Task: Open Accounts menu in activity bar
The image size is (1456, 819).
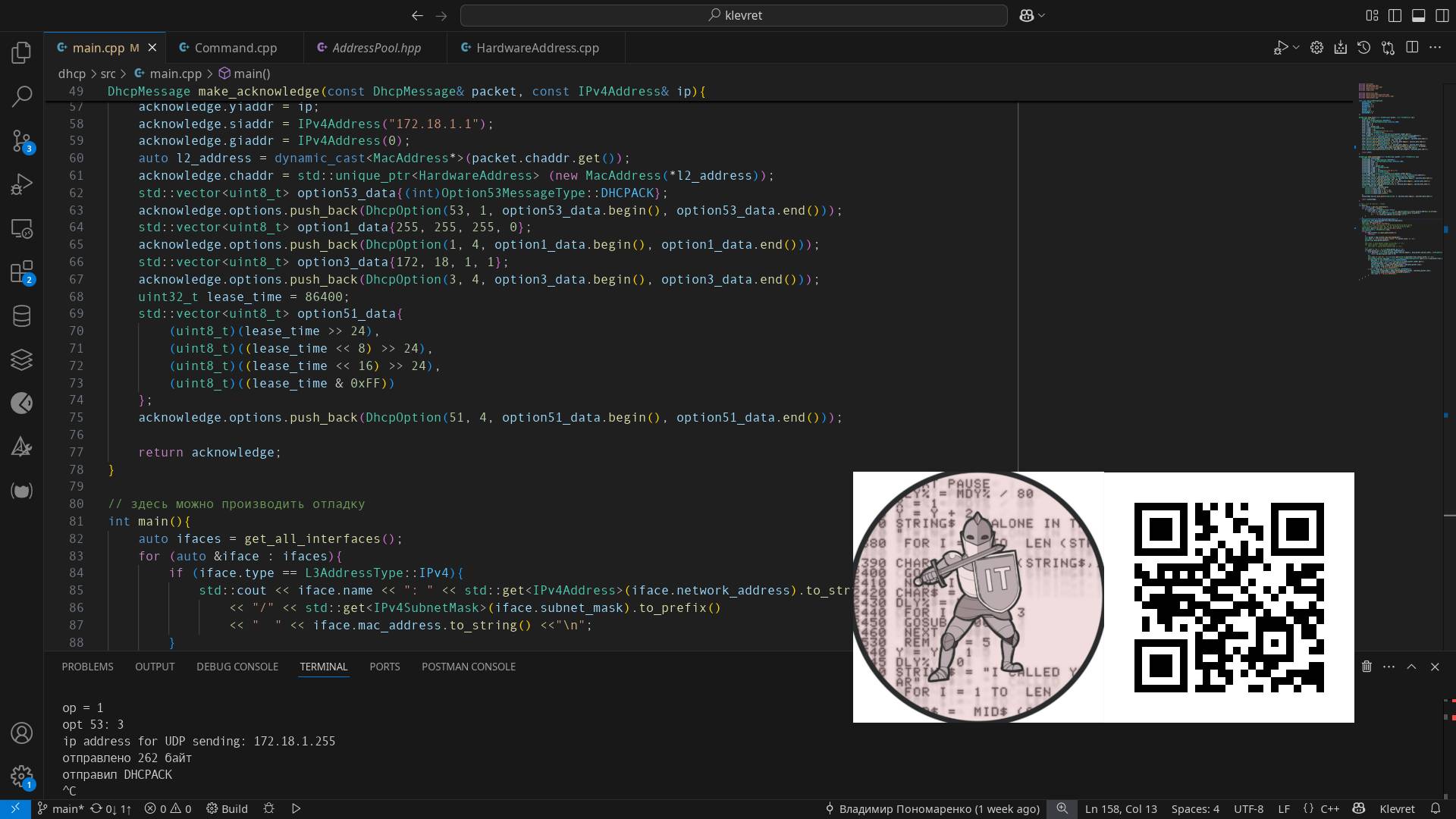Action: click(22, 733)
